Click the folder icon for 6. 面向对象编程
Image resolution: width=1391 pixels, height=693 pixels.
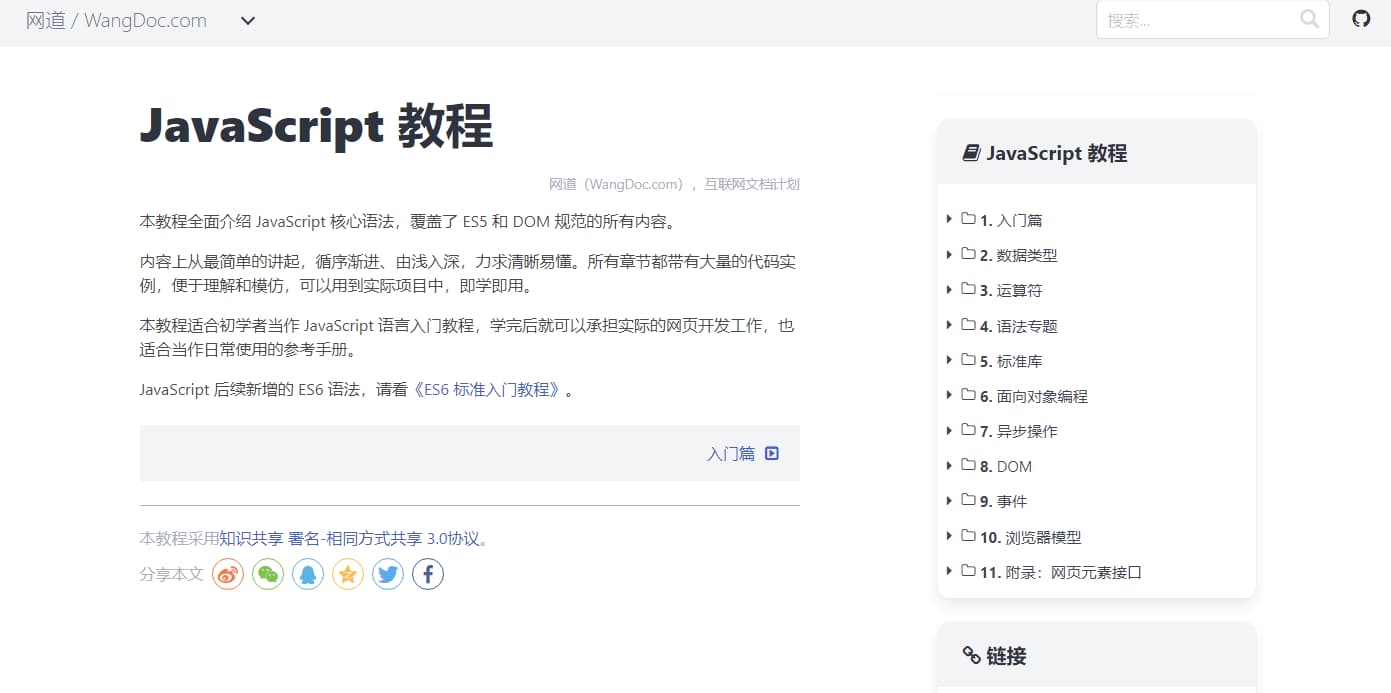tap(968, 395)
